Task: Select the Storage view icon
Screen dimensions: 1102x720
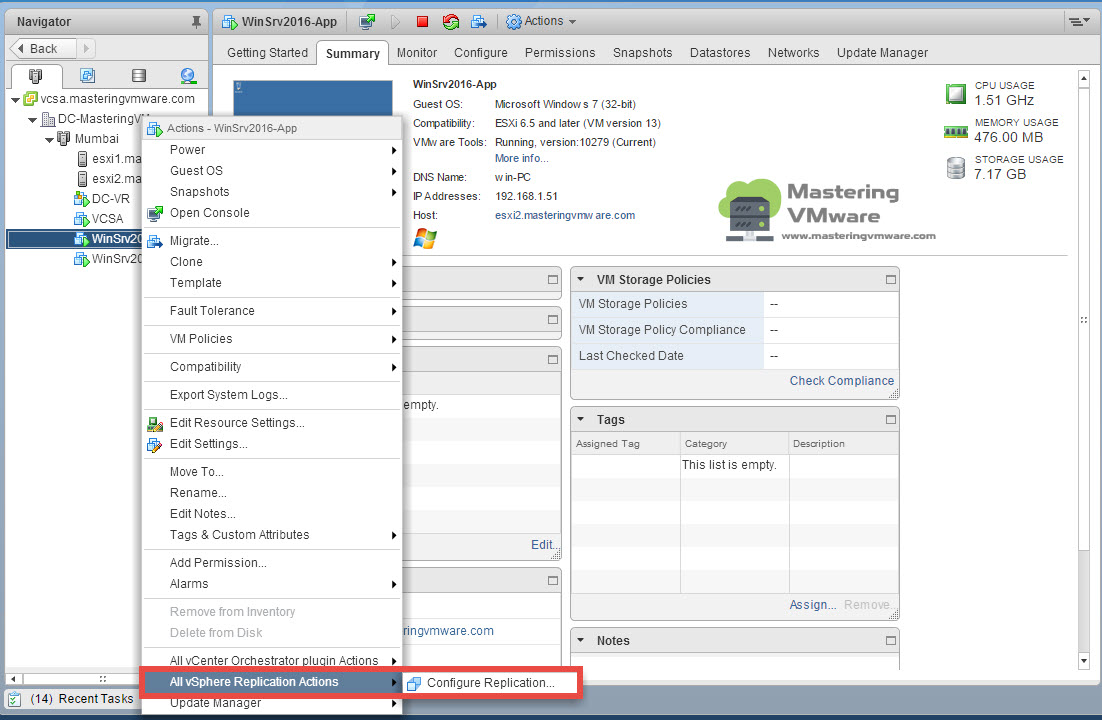Action: point(139,76)
